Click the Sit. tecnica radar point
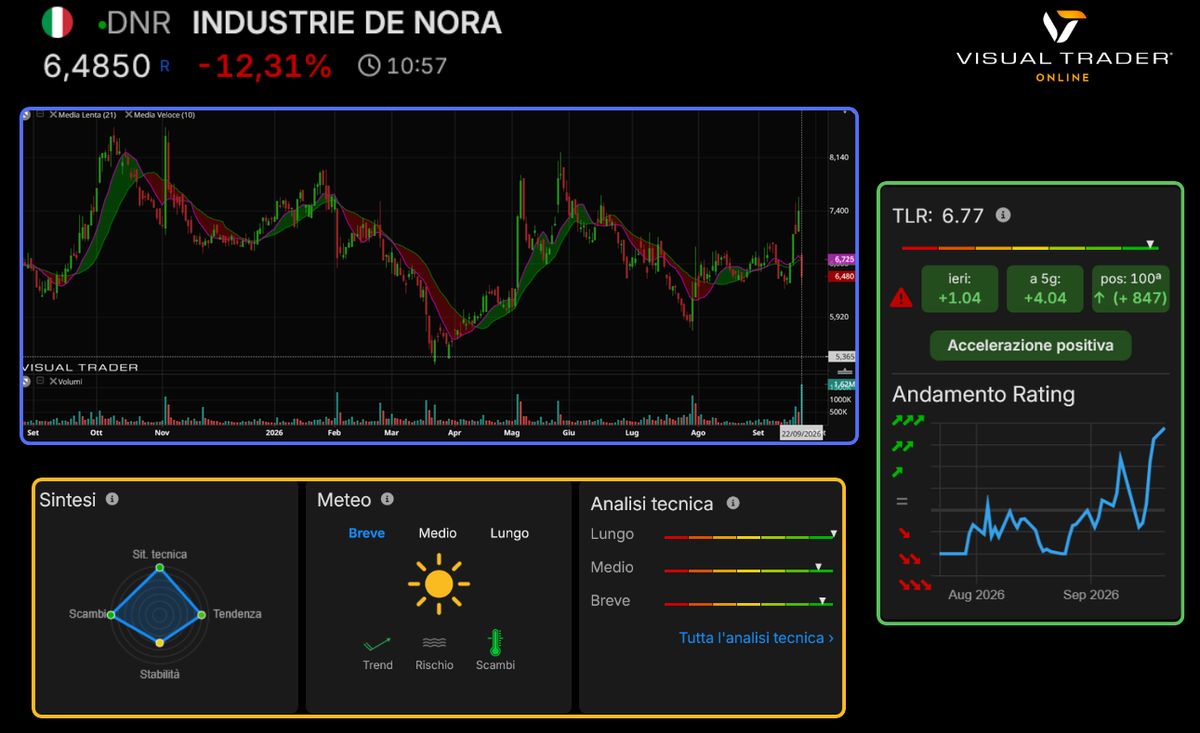This screenshot has width=1200, height=733. (x=158, y=567)
